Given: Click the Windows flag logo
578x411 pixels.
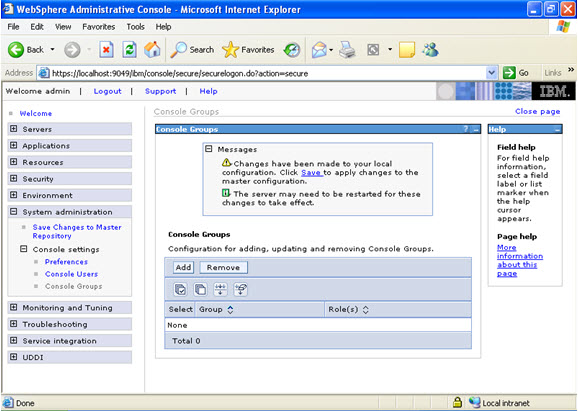Looking at the screenshot, I should (563, 27).
